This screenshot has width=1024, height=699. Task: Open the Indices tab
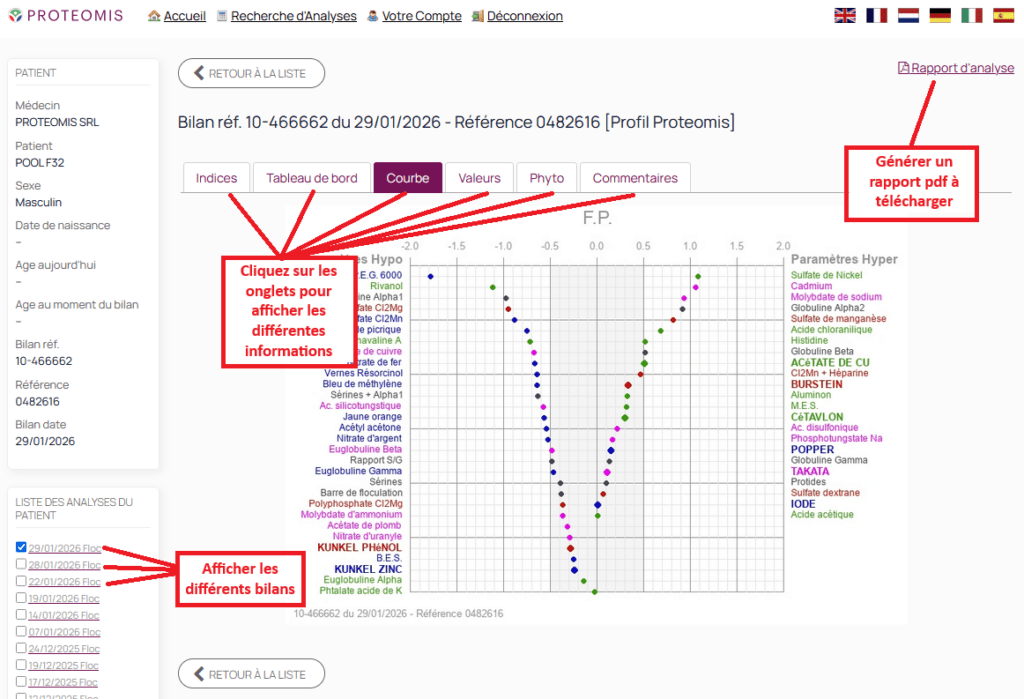(x=216, y=178)
